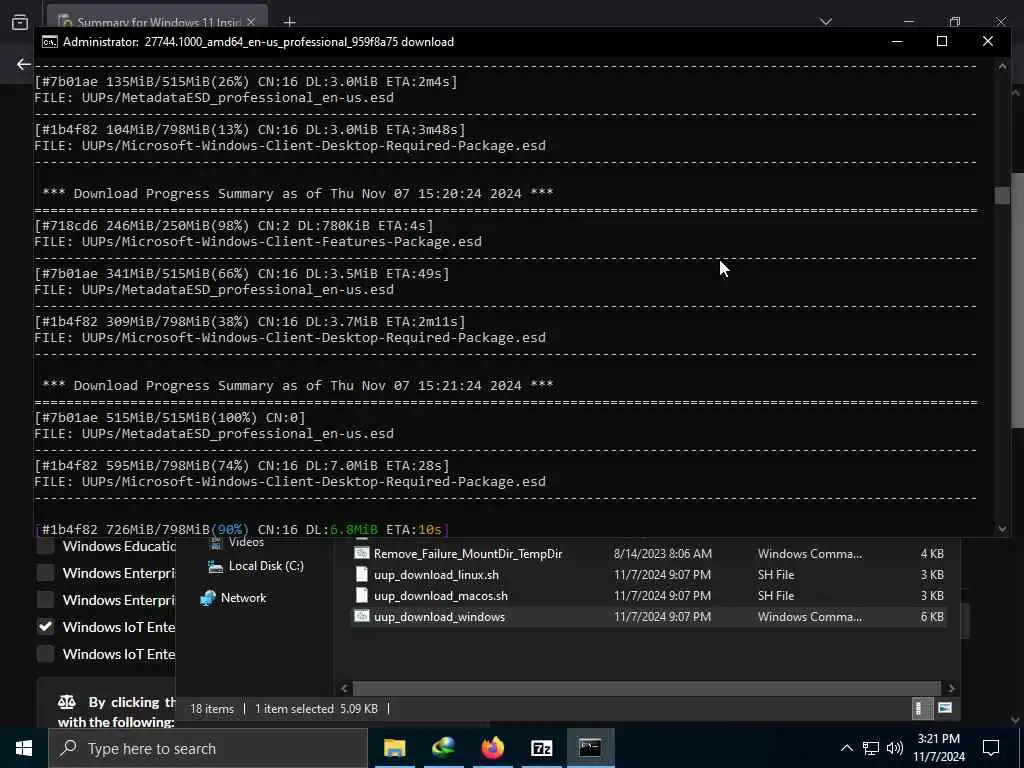Close the Administrator command prompt window
This screenshot has width=1024, height=768.
(x=987, y=41)
